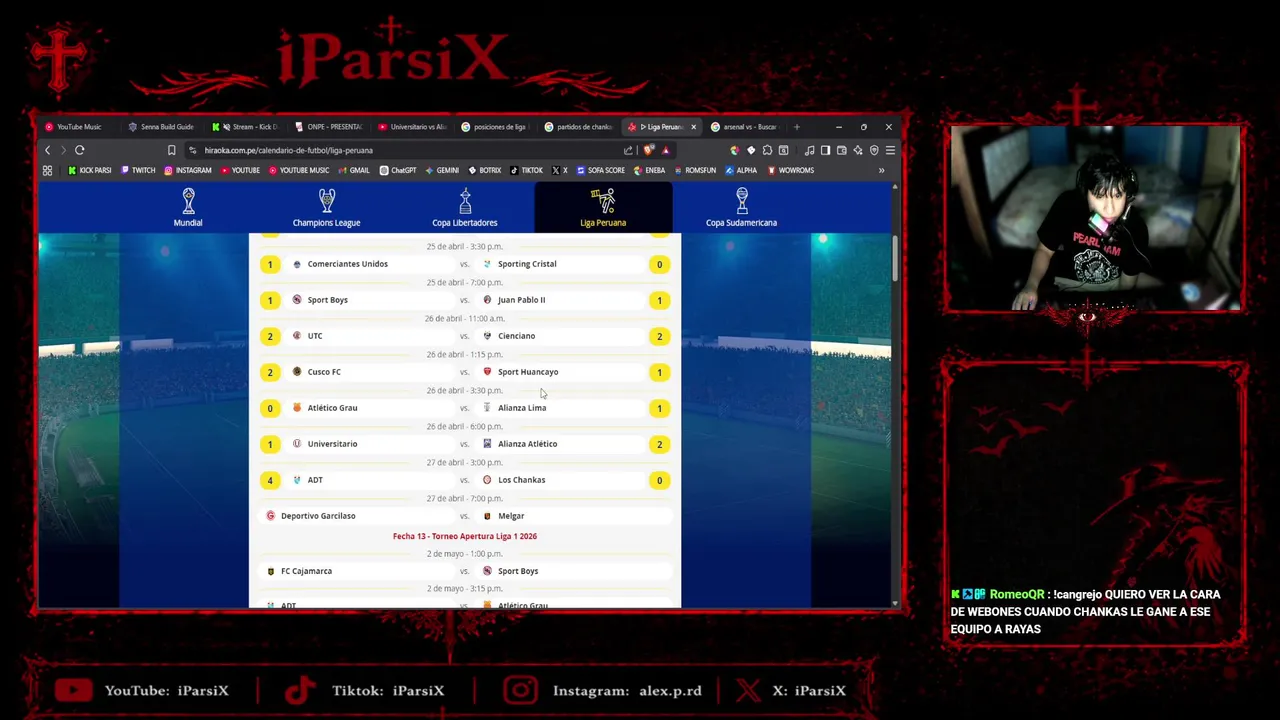Open the TWITCH bookmark
Image resolution: width=1280 pixels, height=720 pixels.
(138, 170)
